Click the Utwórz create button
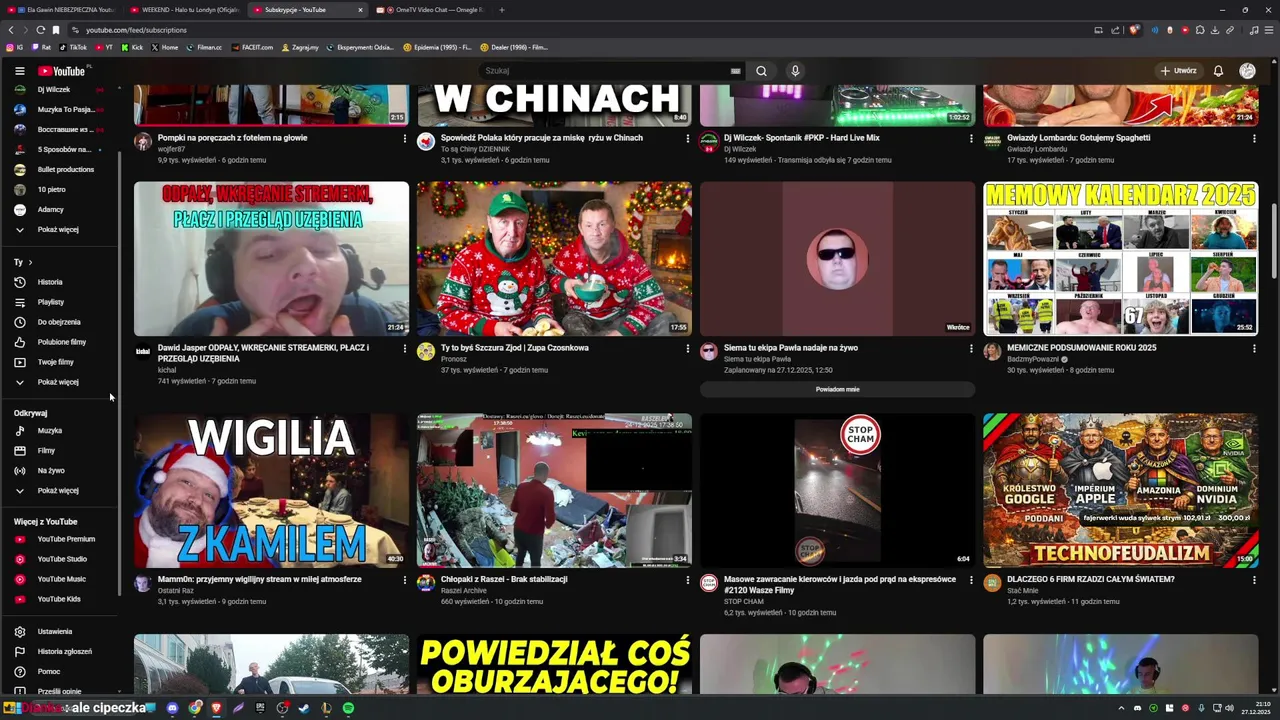 [1178, 71]
